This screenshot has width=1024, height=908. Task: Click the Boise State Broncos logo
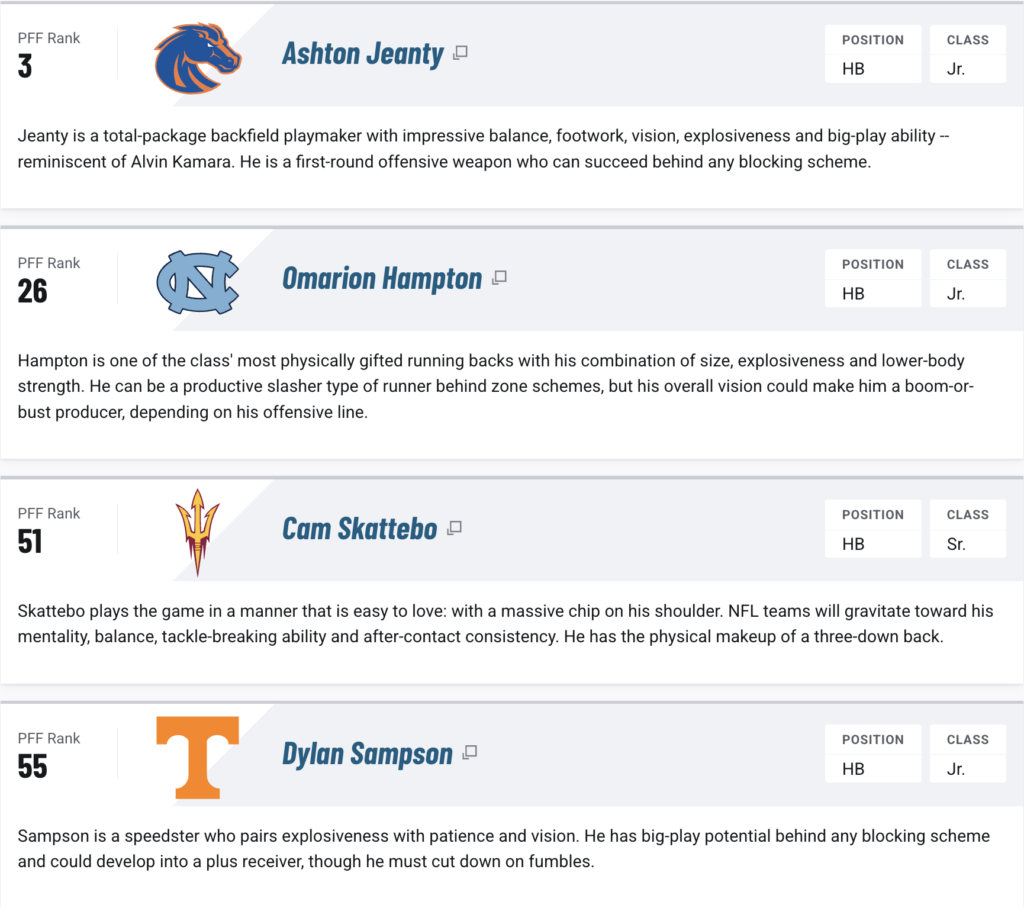pos(197,59)
